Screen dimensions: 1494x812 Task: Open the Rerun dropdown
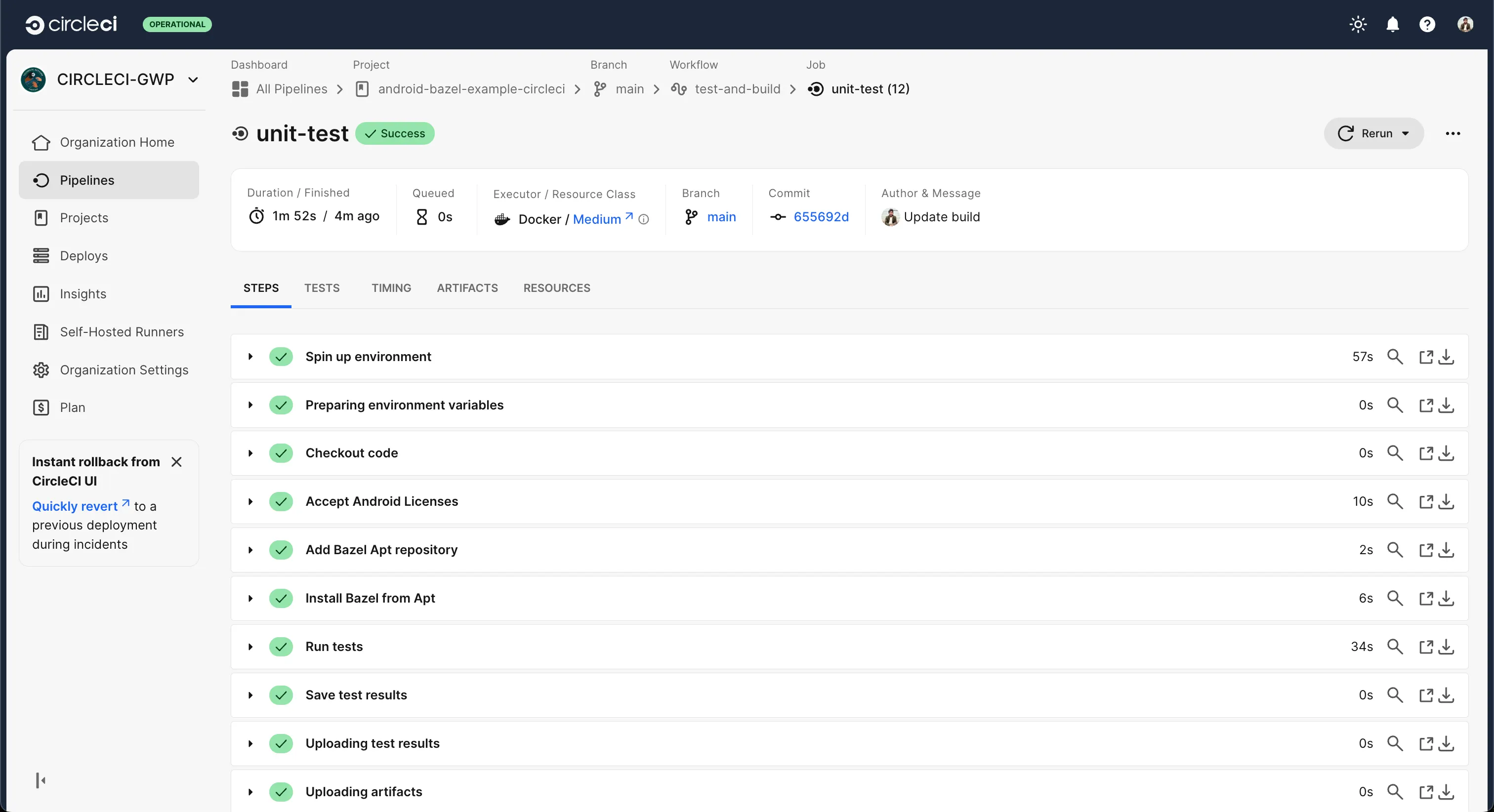pyautogui.click(x=1373, y=133)
